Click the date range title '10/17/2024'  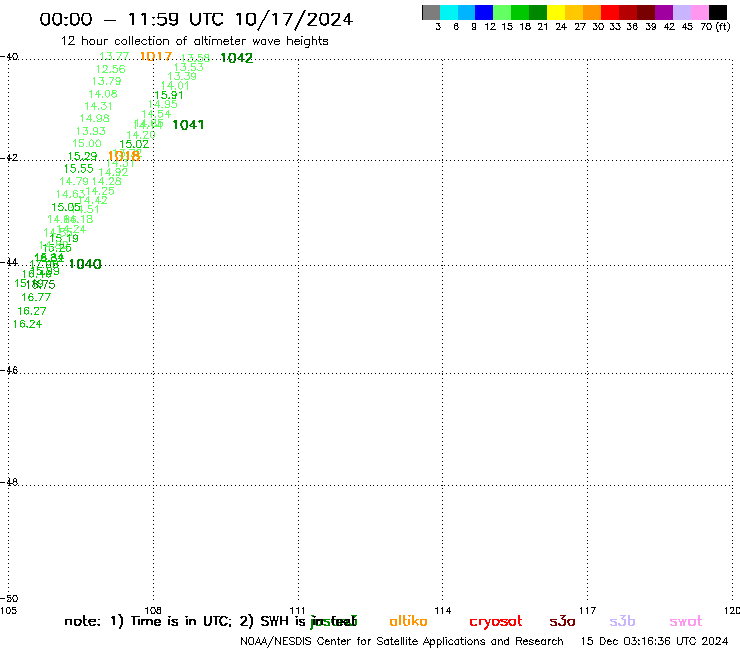[x=294, y=19]
